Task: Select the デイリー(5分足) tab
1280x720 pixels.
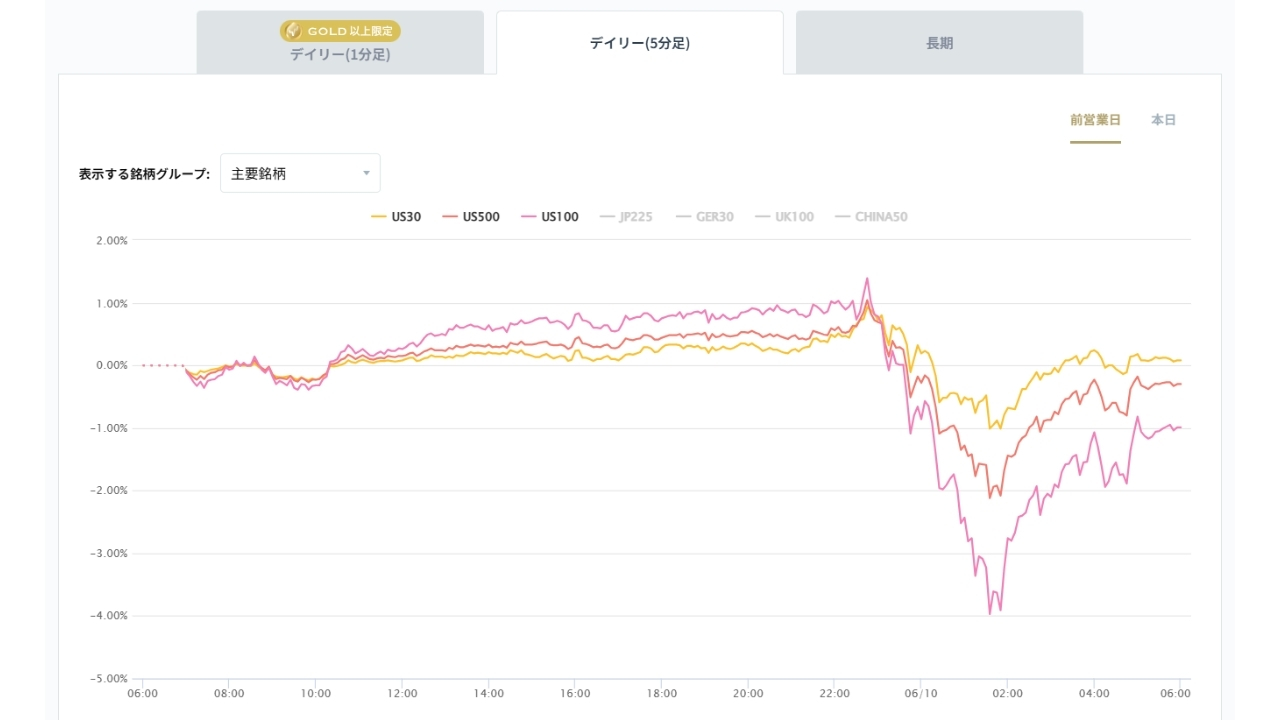Action: (x=640, y=42)
